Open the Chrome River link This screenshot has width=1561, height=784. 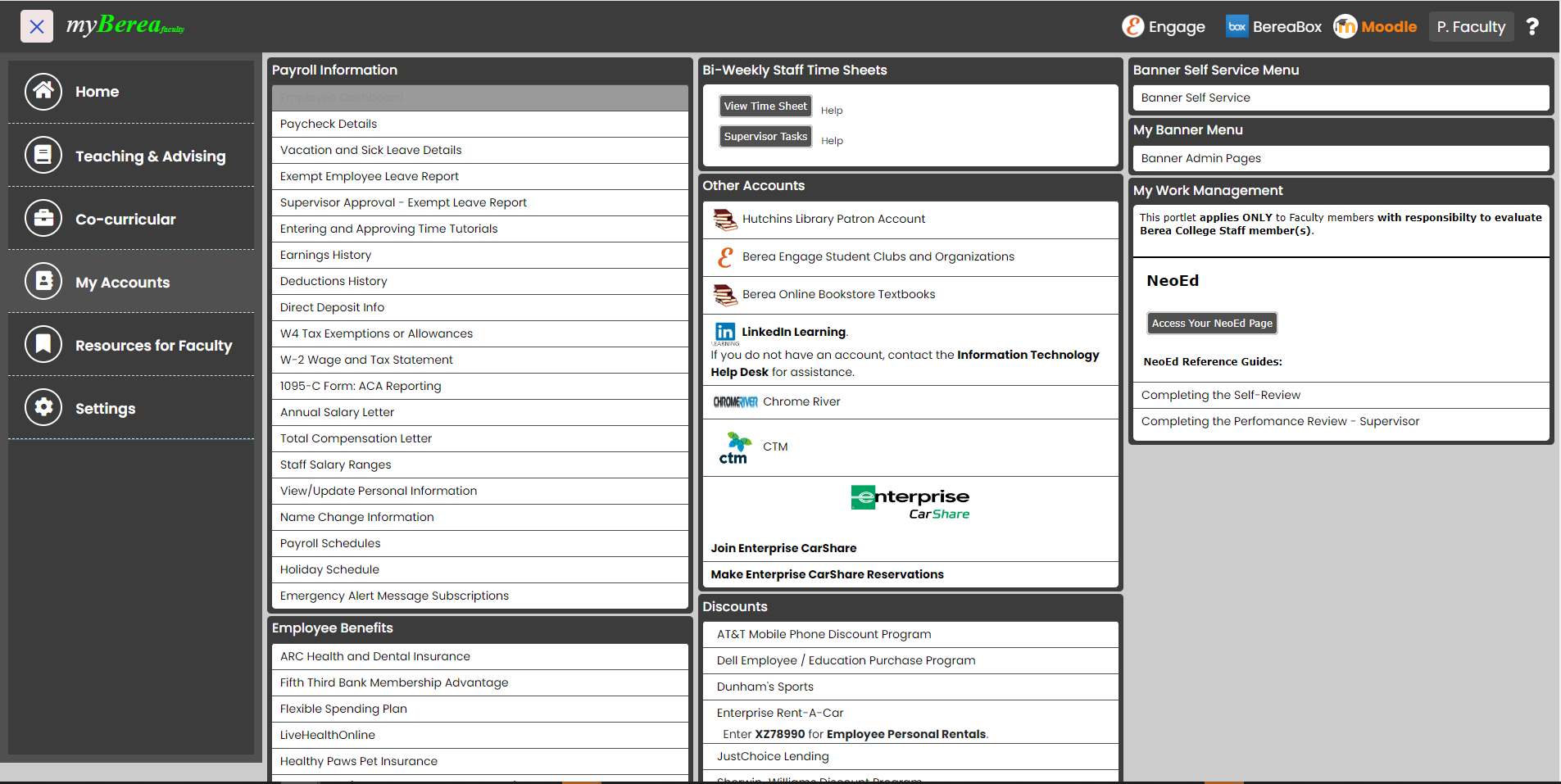pyautogui.click(x=801, y=402)
